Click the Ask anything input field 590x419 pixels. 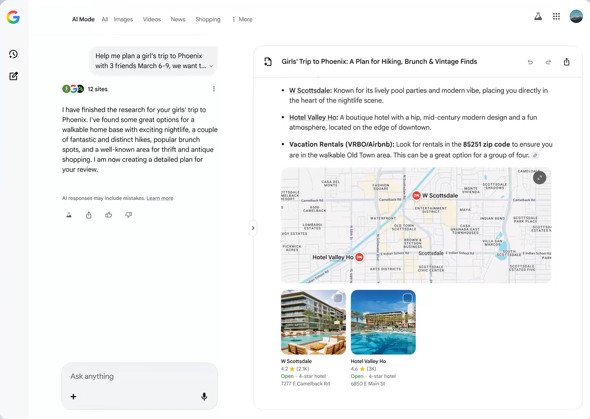click(139, 376)
